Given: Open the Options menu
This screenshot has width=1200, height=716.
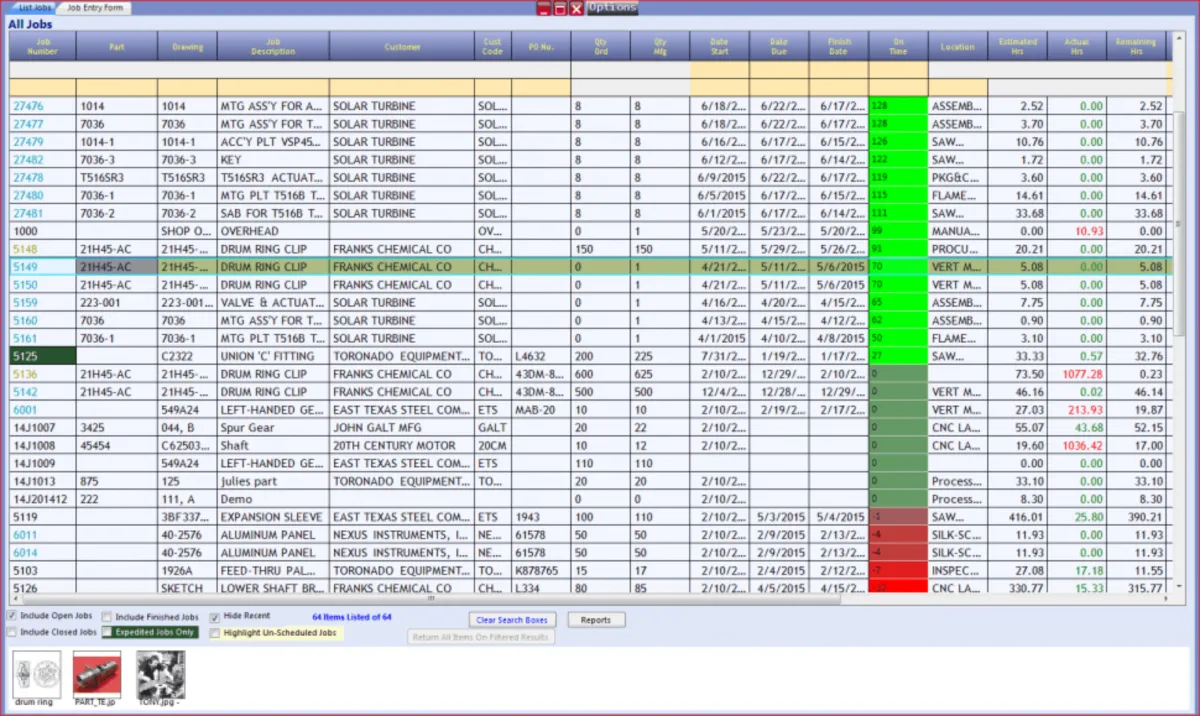Looking at the screenshot, I should (611, 8).
